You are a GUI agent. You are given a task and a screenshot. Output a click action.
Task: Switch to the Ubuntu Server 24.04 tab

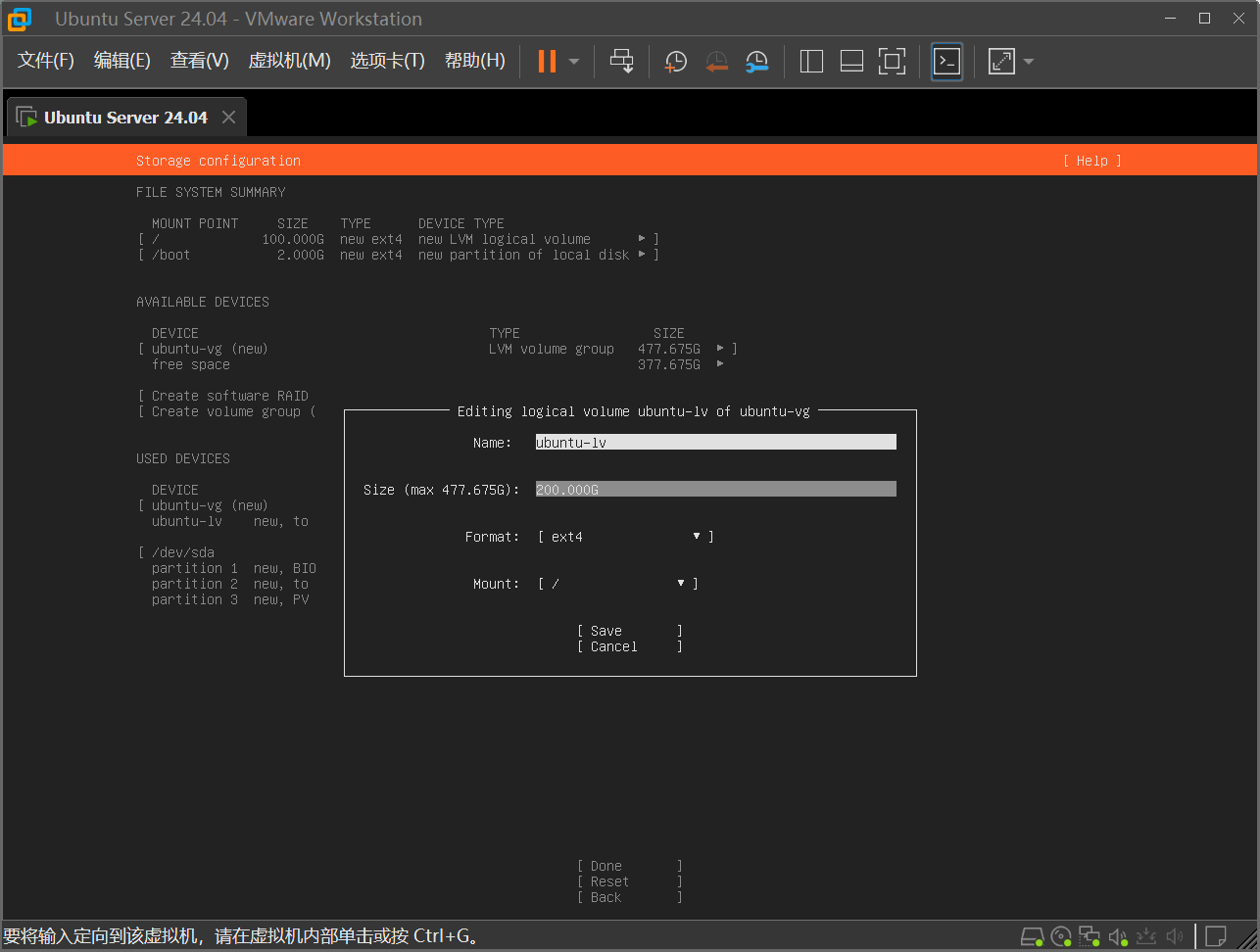point(125,118)
